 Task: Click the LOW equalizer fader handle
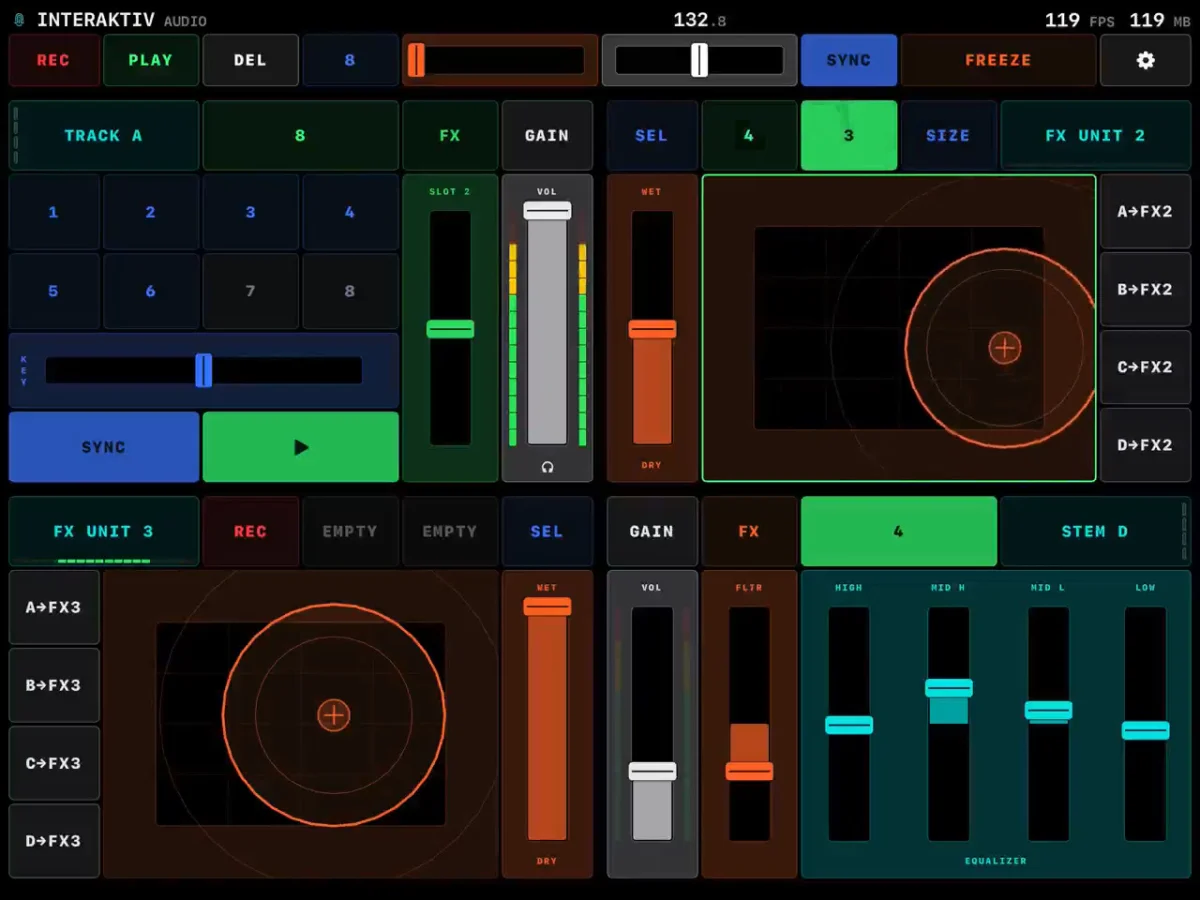coord(1145,731)
